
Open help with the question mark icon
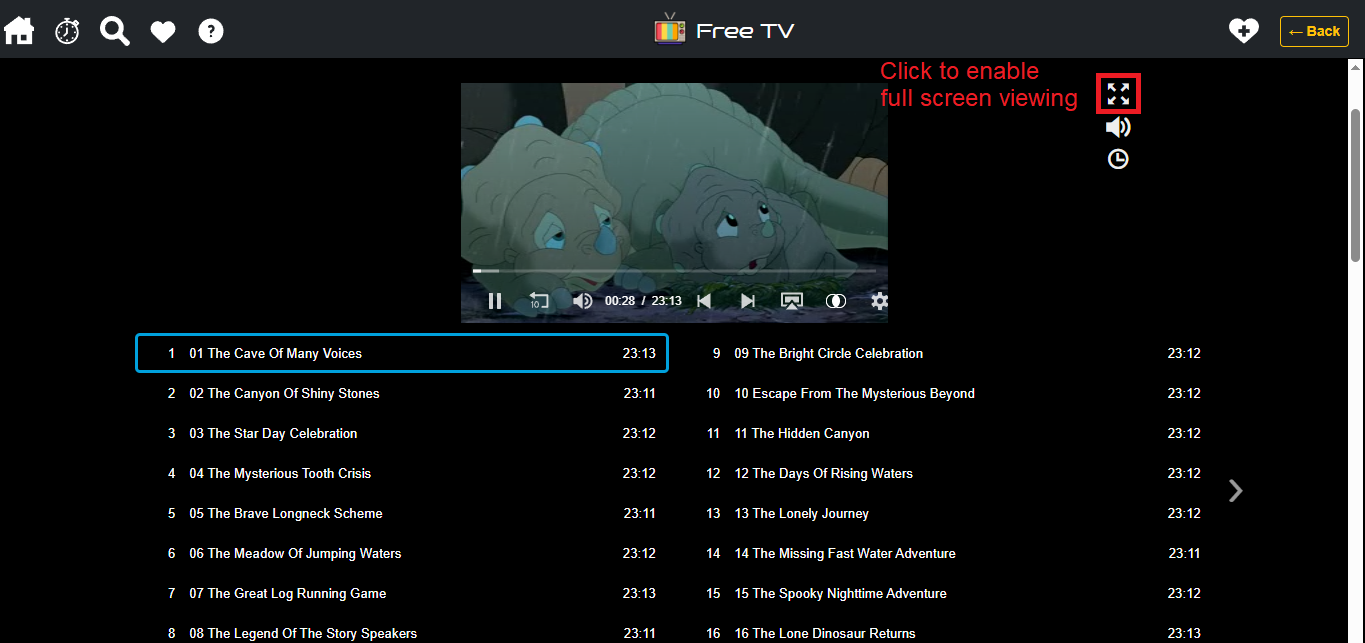click(211, 31)
